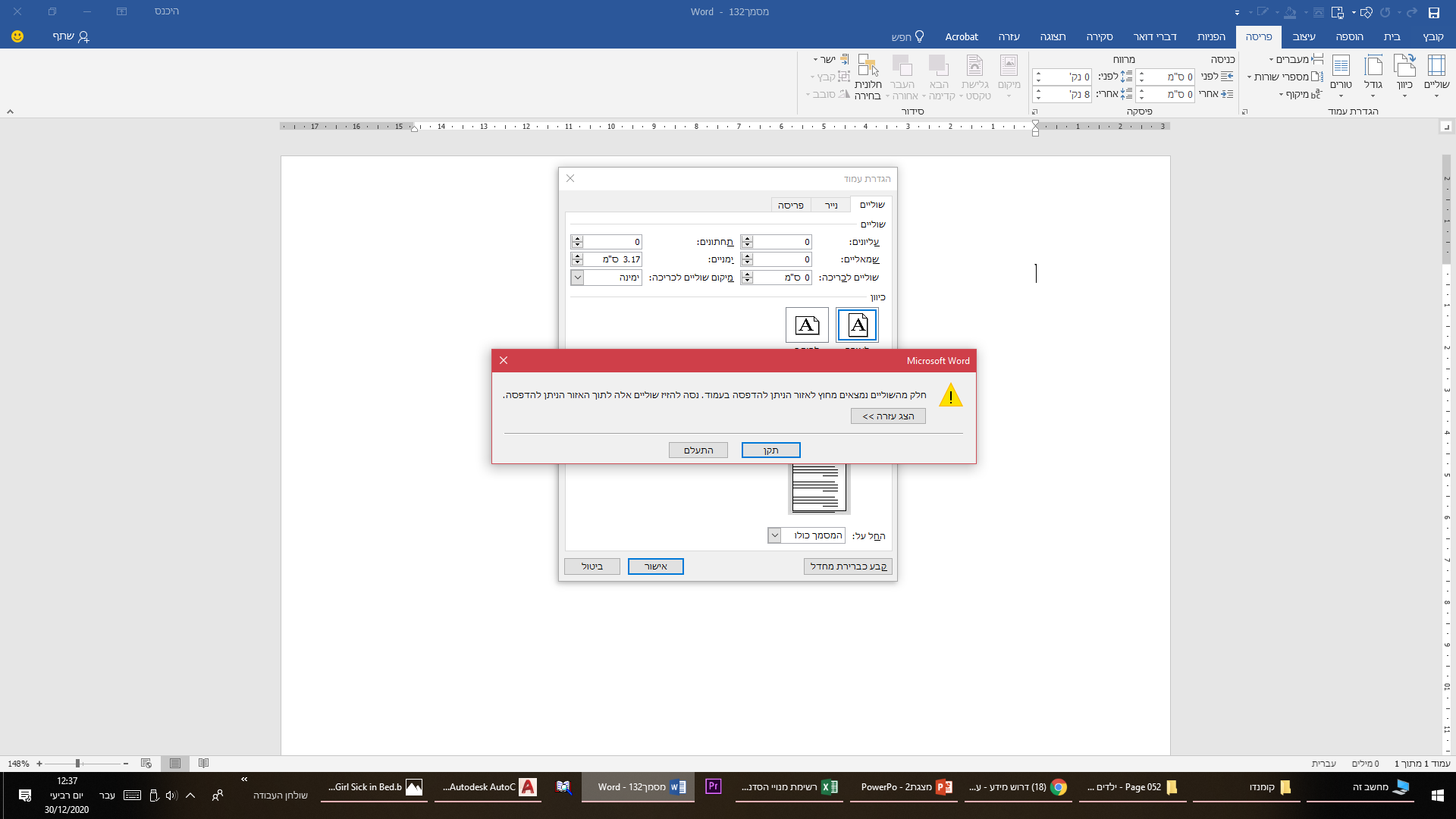Open the חלונית בחירה (Selection Pane)
This screenshot has width=1456, height=819.
pyautogui.click(x=868, y=76)
